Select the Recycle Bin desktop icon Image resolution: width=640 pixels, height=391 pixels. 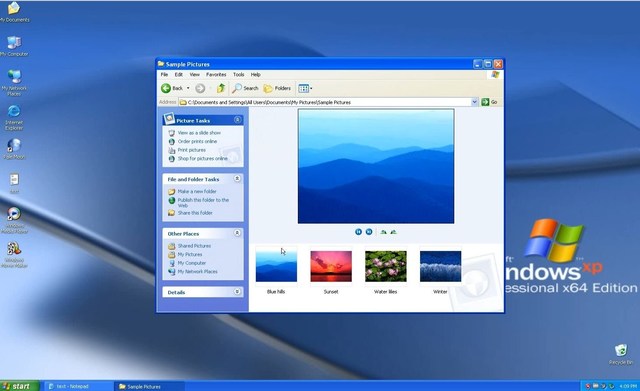tap(621, 355)
